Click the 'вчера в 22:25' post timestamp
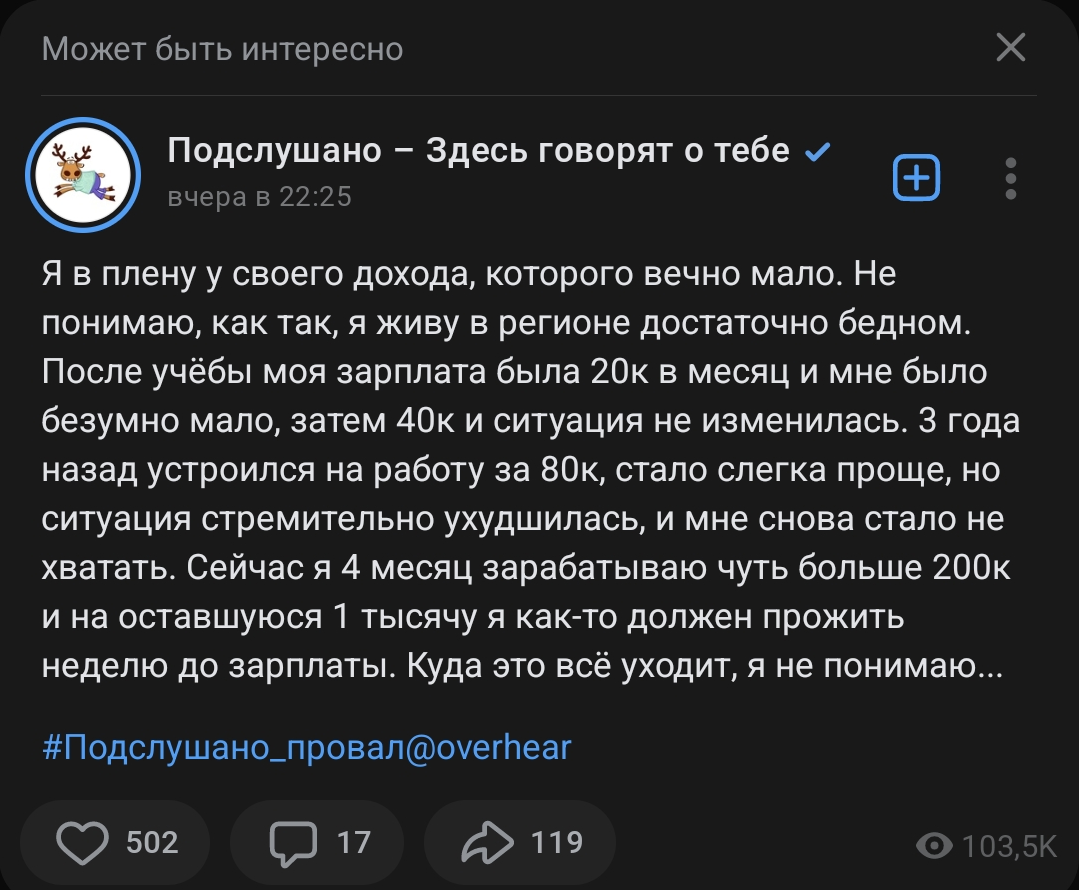The width and height of the screenshot is (1079, 890). click(x=260, y=197)
